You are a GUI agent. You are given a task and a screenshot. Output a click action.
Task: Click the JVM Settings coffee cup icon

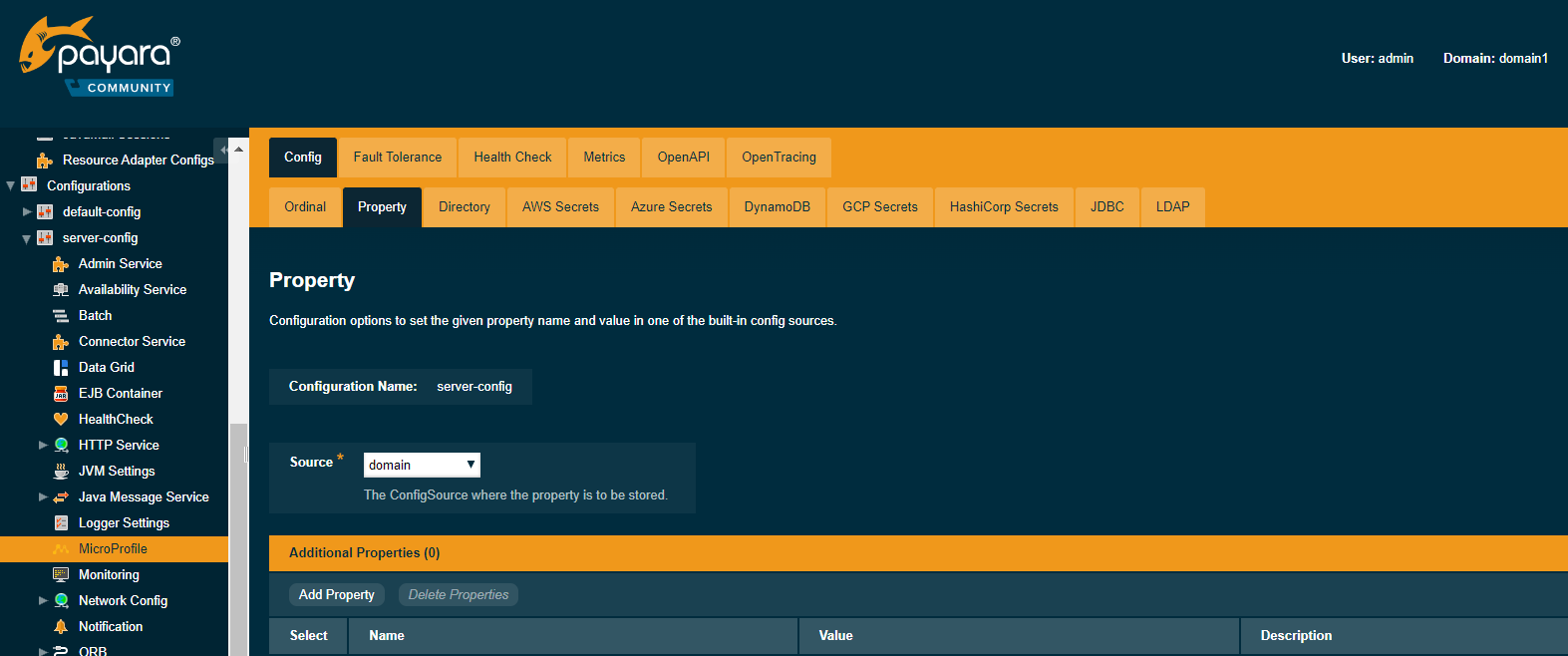(61, 472)
